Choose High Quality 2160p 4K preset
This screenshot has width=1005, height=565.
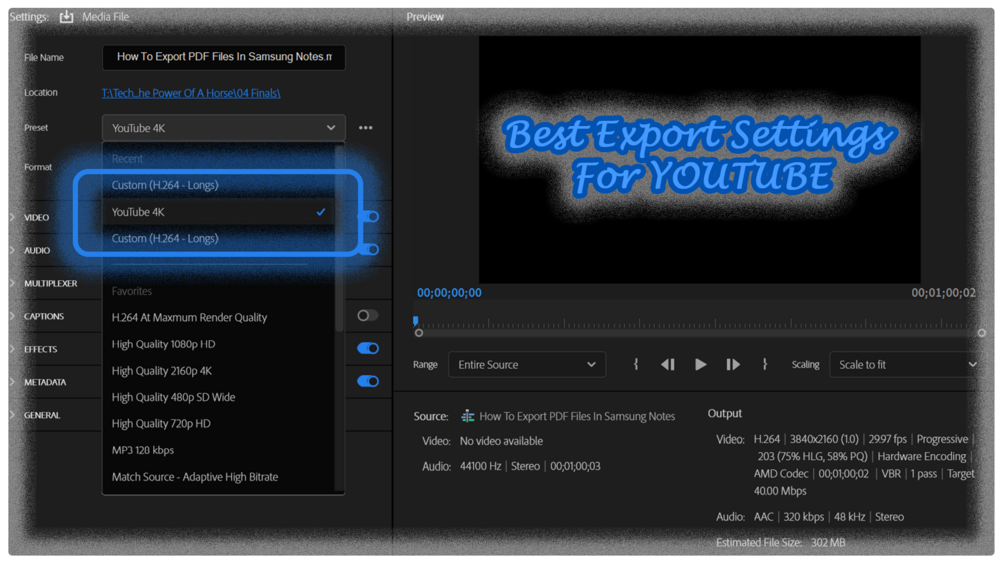coord(219,371)
